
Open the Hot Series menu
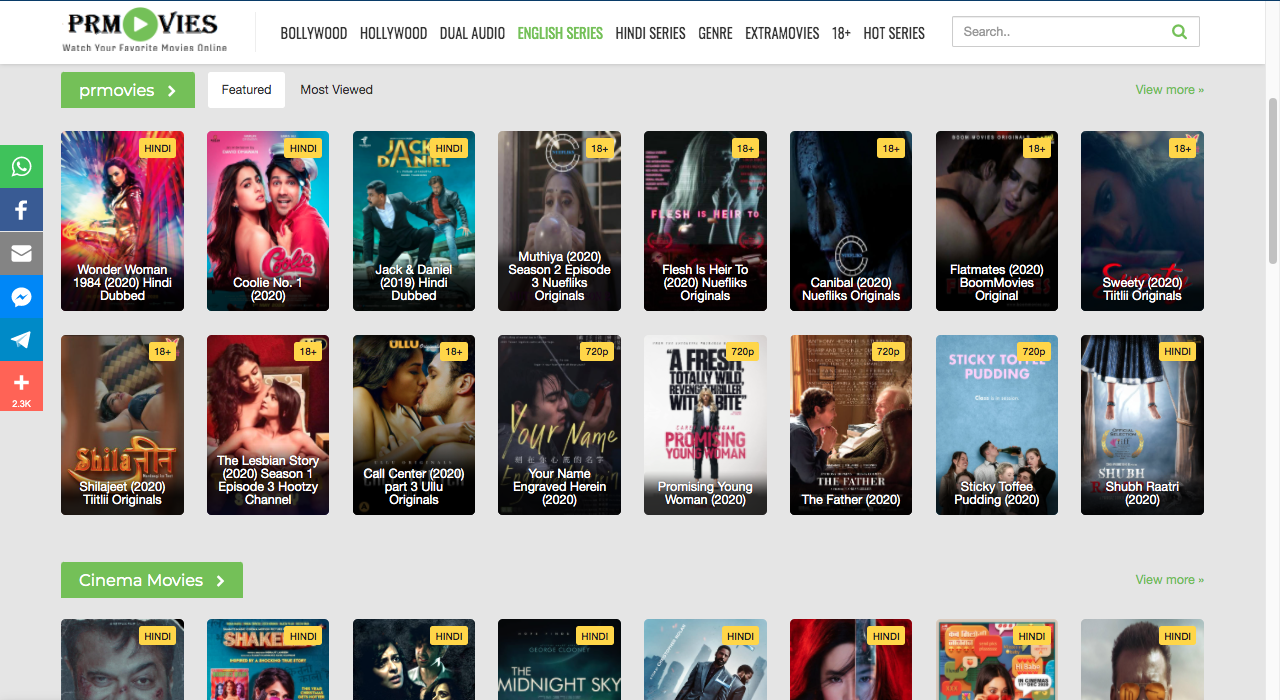[894, 33]
